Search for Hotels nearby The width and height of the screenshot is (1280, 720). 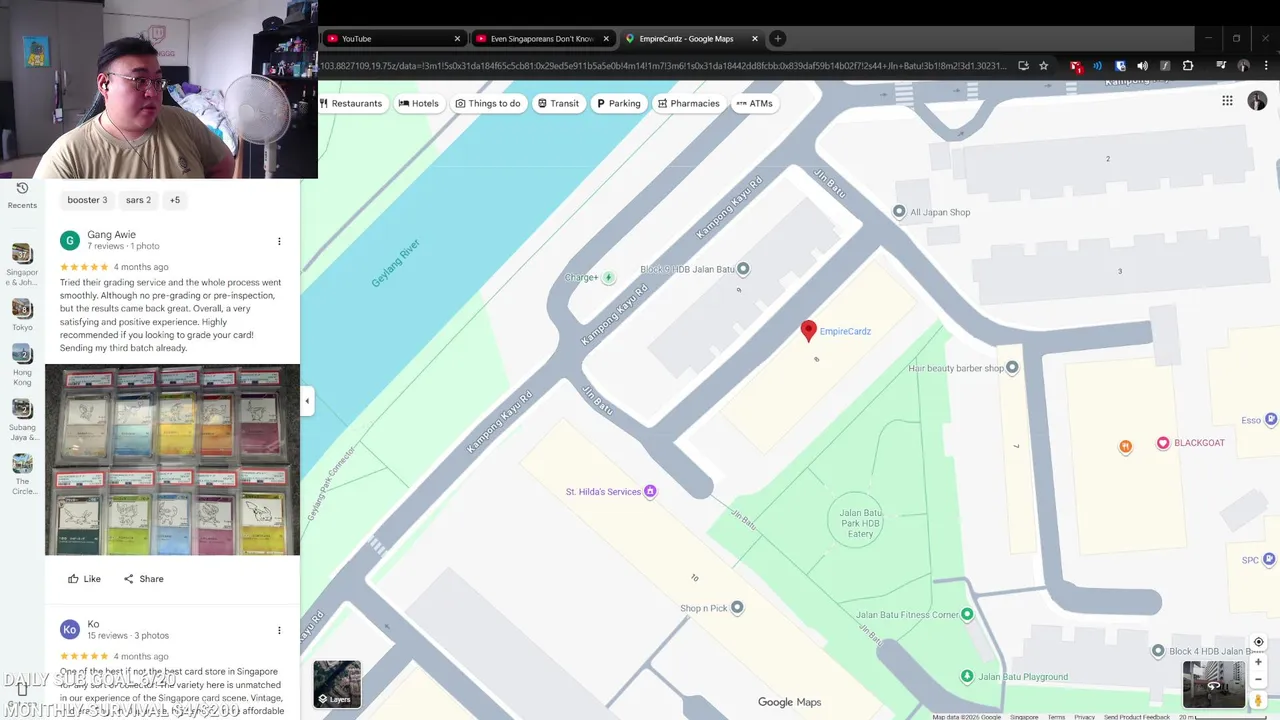418,103
